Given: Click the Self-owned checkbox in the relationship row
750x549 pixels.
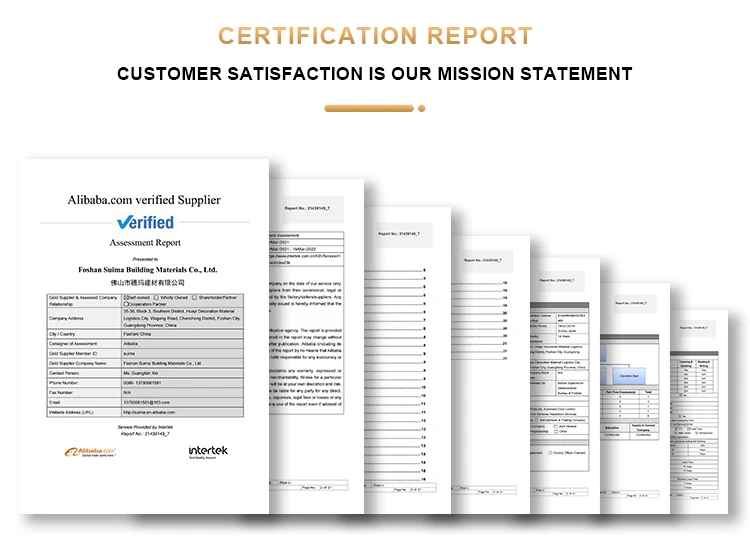Looking at the screenshot, I should 126,297.
